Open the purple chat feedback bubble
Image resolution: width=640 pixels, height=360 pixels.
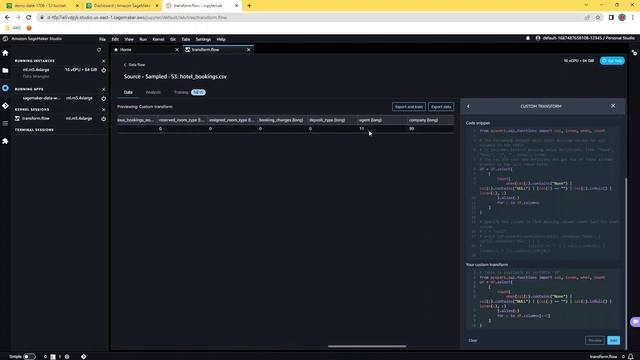[635, 322]
